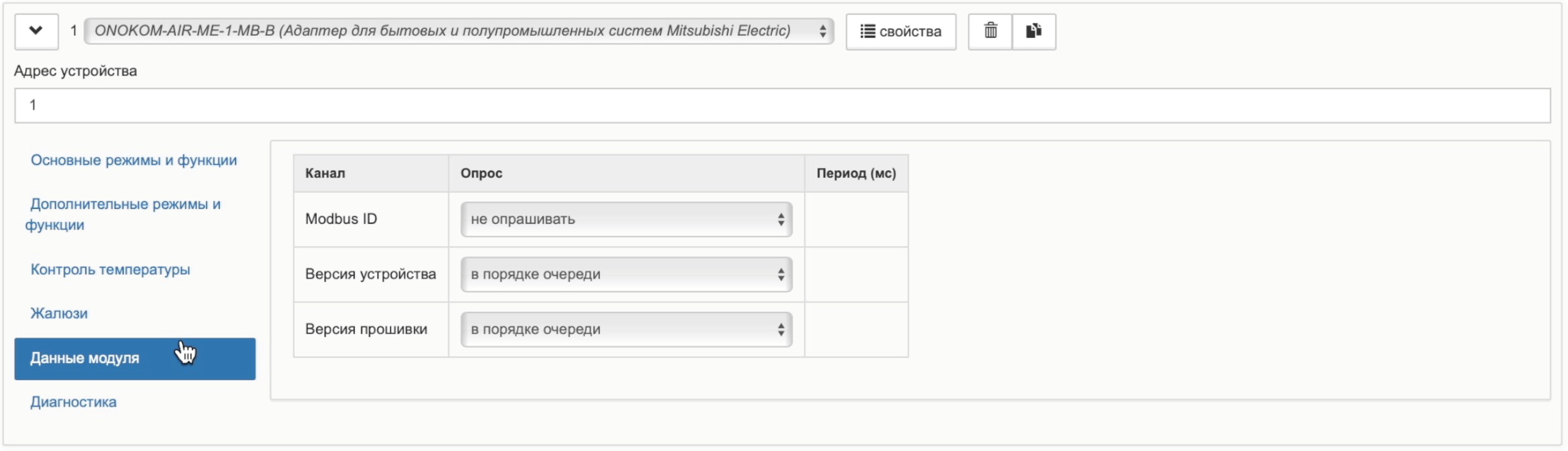
Task: Open the ONOKOM-AIR-ME-1-MB-B device model dropdown
Action: 458,31
